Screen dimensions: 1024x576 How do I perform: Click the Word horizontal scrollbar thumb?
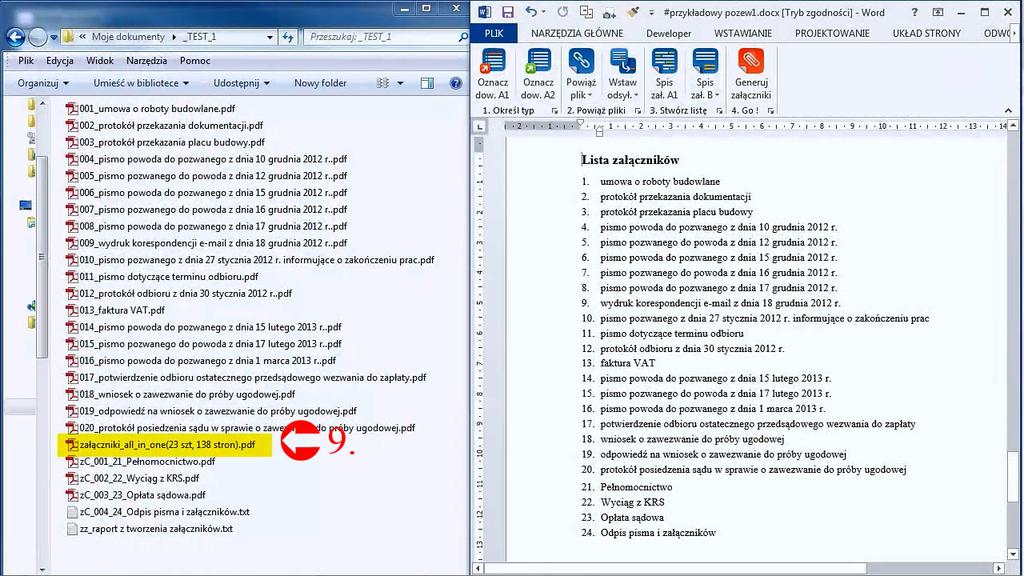[x=675, y=569]
